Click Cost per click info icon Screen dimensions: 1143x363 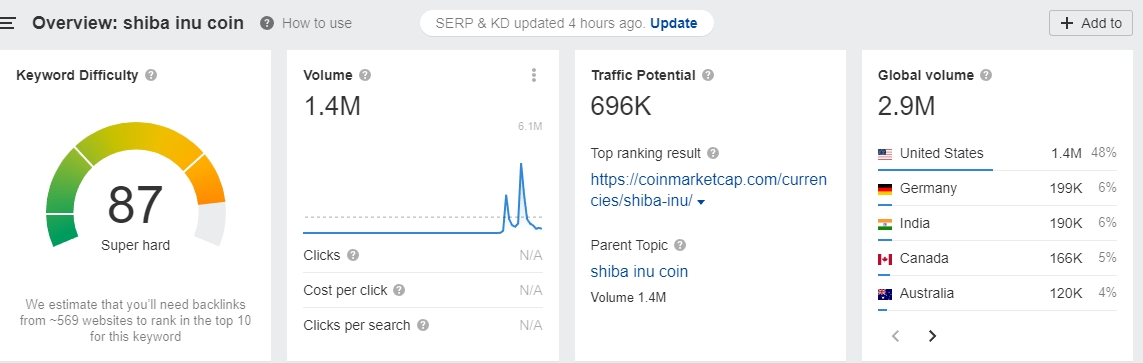click(x=399, y=290)
